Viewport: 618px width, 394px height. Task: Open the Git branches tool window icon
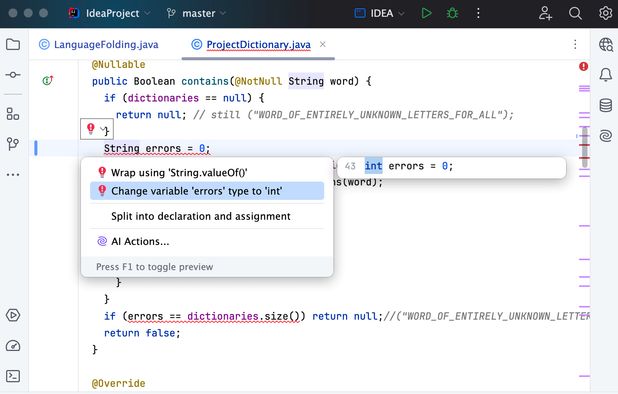tap(13, 144)
